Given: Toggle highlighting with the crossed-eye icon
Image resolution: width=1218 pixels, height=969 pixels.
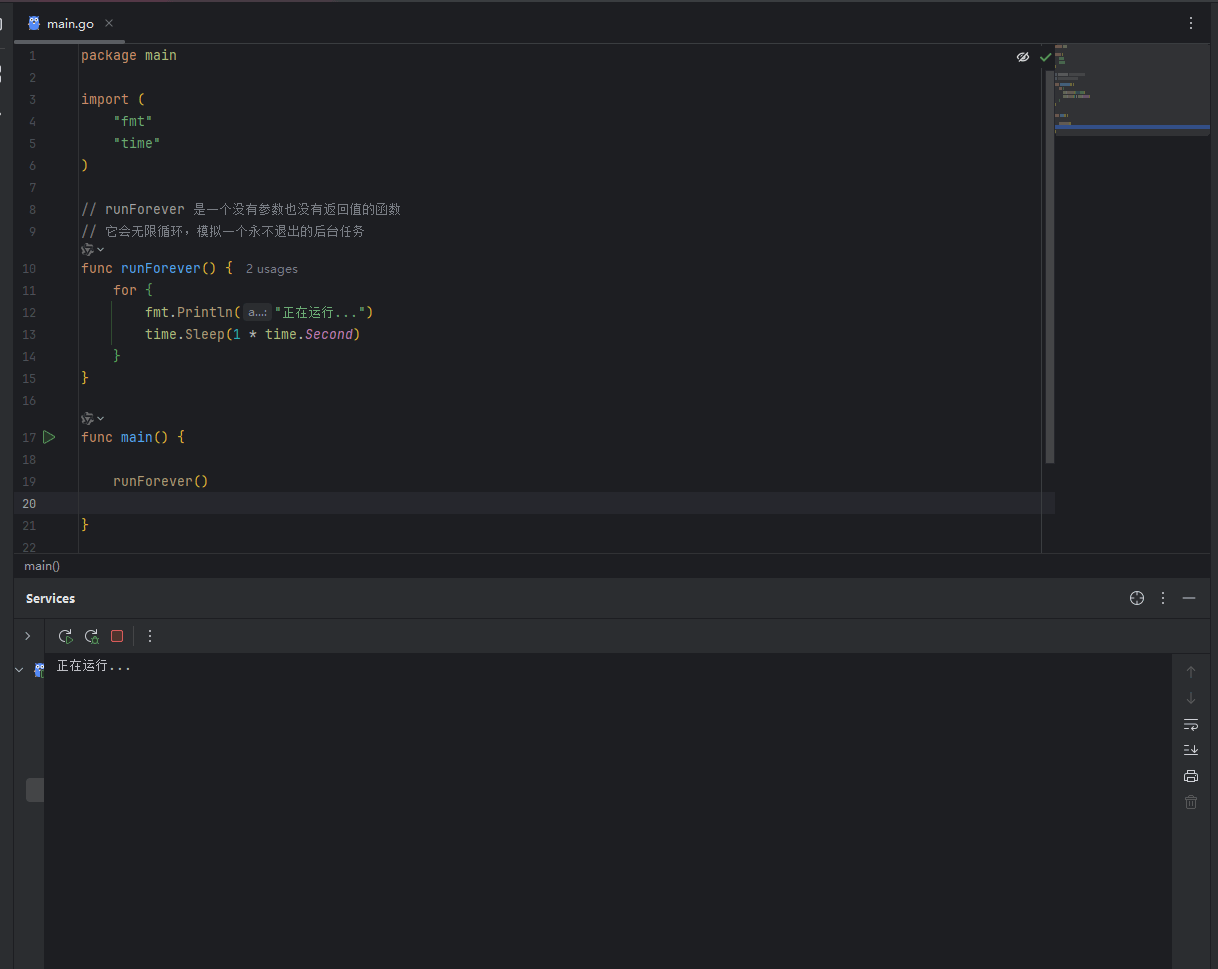Looking at the screenshot, I should pos(1023,57).
